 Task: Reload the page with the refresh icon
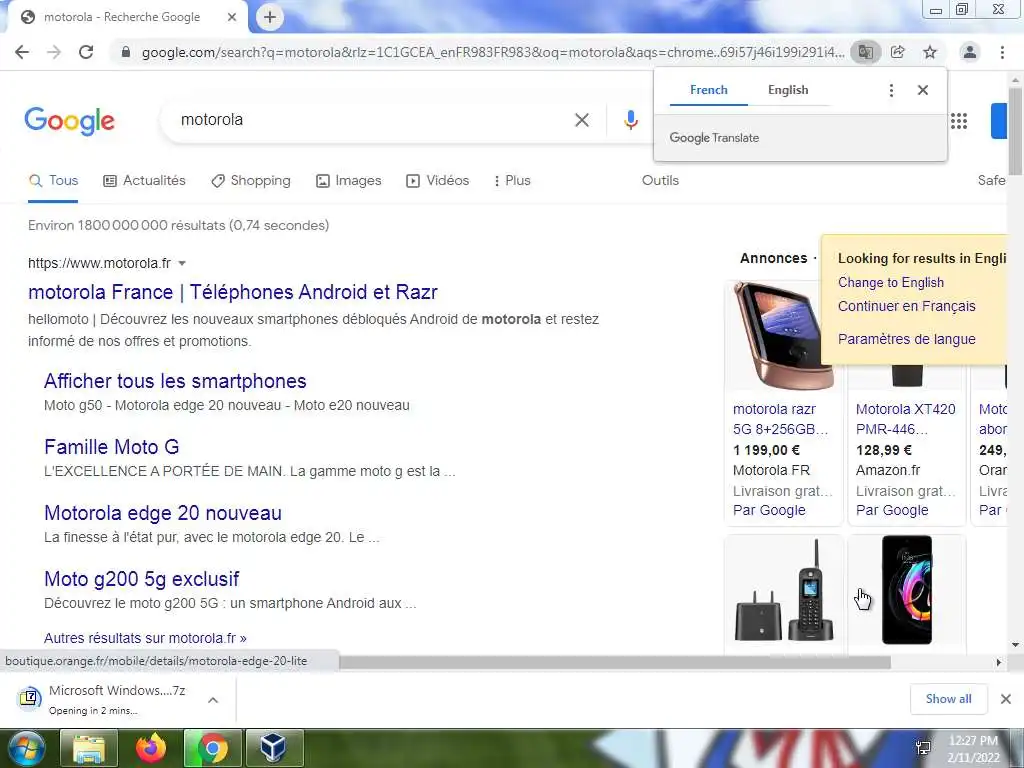86,52
